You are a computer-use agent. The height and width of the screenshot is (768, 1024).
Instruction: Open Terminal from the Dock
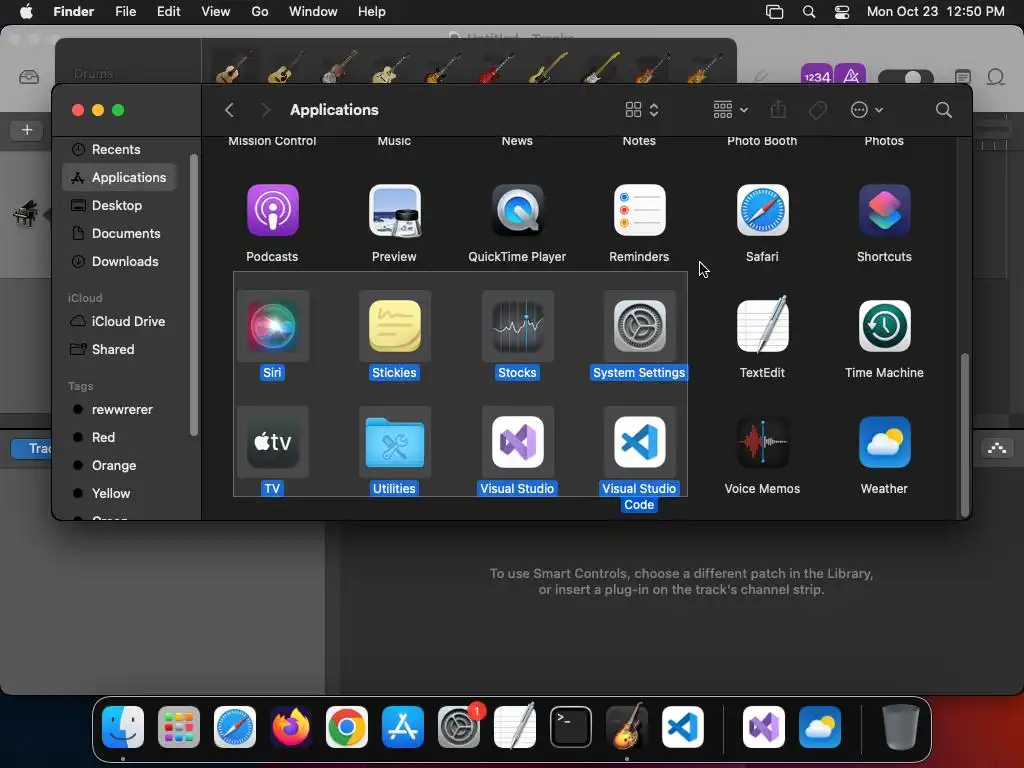point(571,727)
